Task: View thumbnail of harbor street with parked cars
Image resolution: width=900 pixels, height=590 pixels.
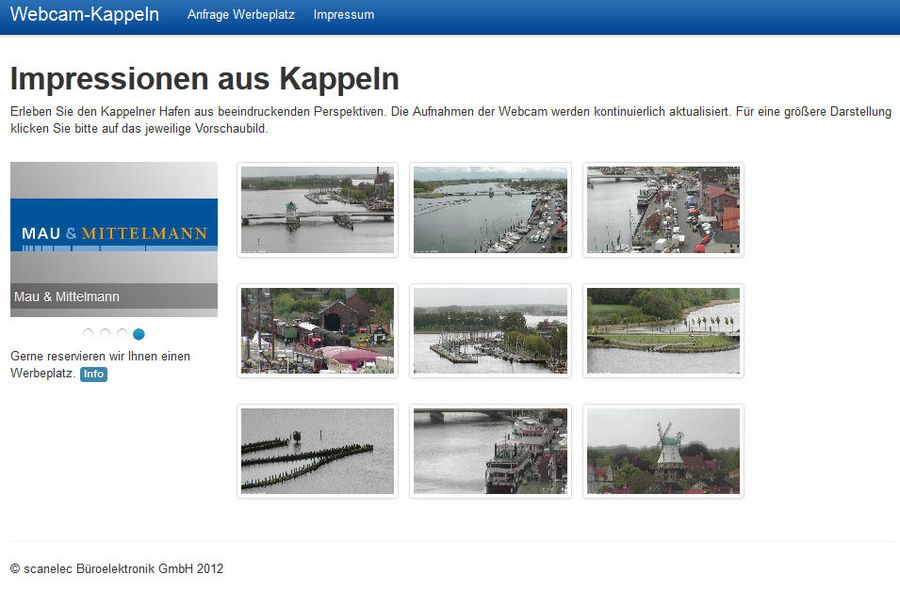Action: [663, 210]
